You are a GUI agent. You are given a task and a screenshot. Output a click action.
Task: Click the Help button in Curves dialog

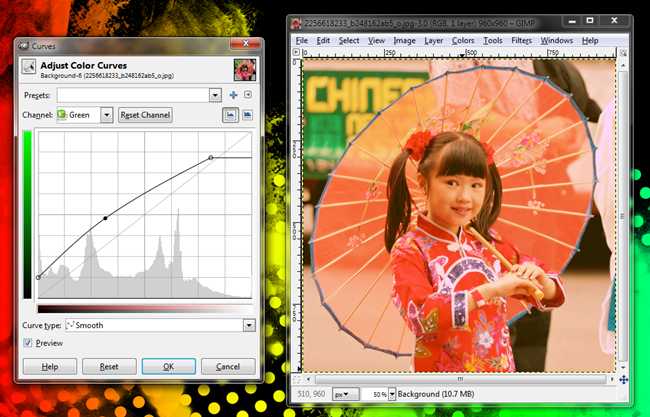50,366
